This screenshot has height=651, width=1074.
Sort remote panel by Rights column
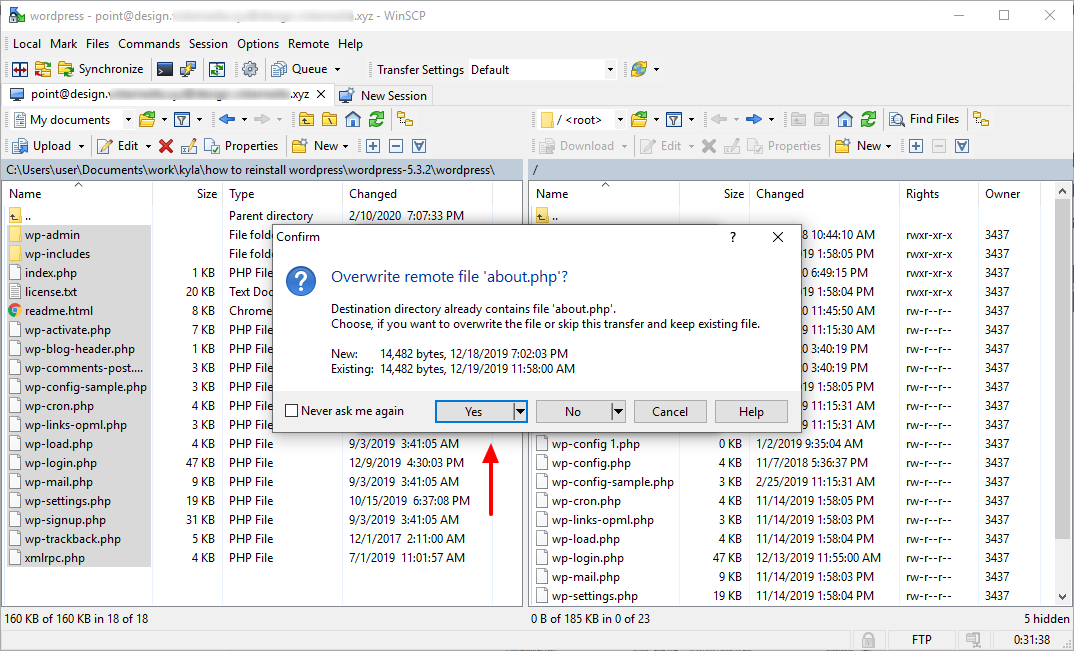point(938,194)
